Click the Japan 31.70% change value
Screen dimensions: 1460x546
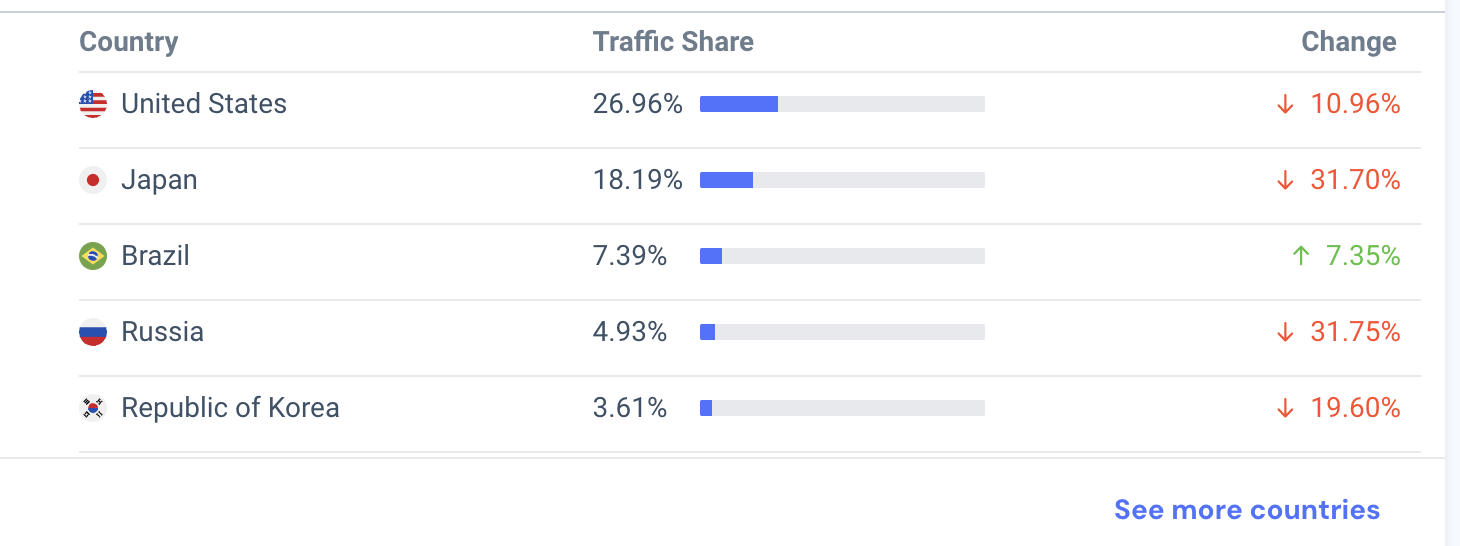coord(1355,180)
